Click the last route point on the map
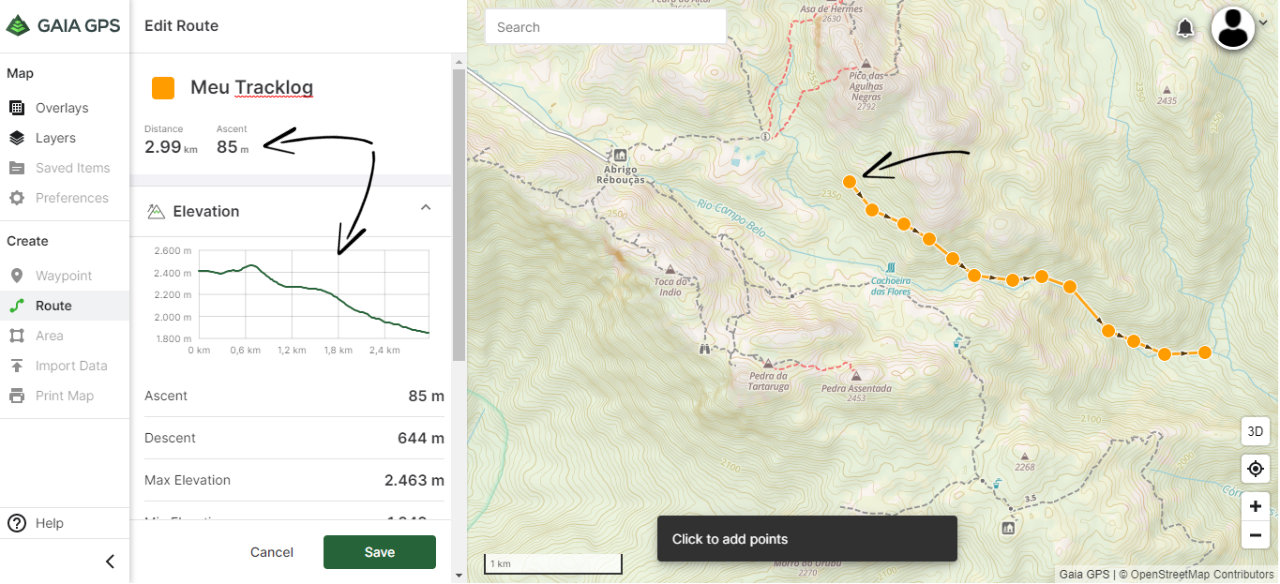Image resolution: width=1280 pixels, height=584 pixels. tap(1205, 352)
